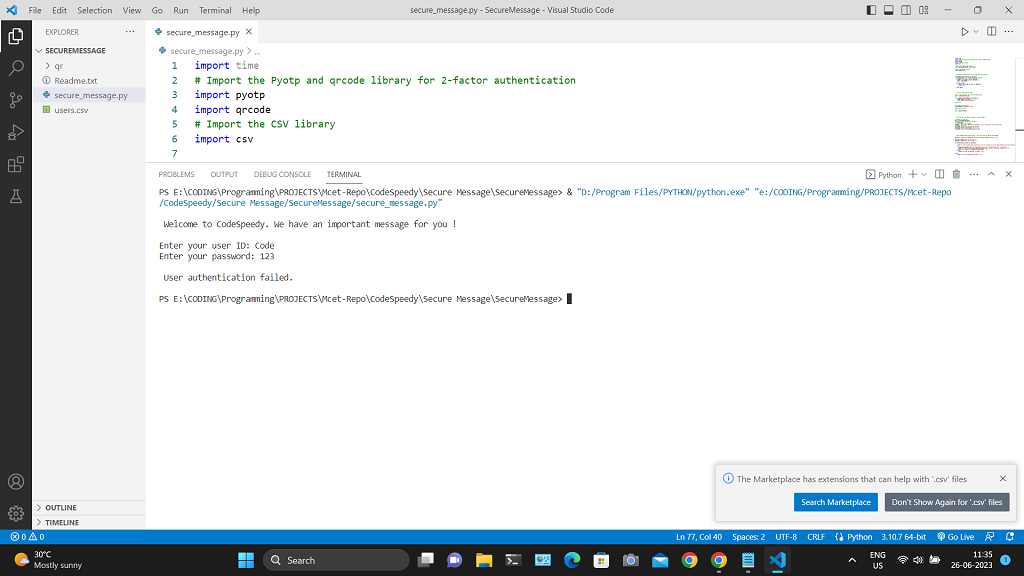This screenshot has width=1024, height=576.
Task: Open the View menu
Action: pos(132,10)
